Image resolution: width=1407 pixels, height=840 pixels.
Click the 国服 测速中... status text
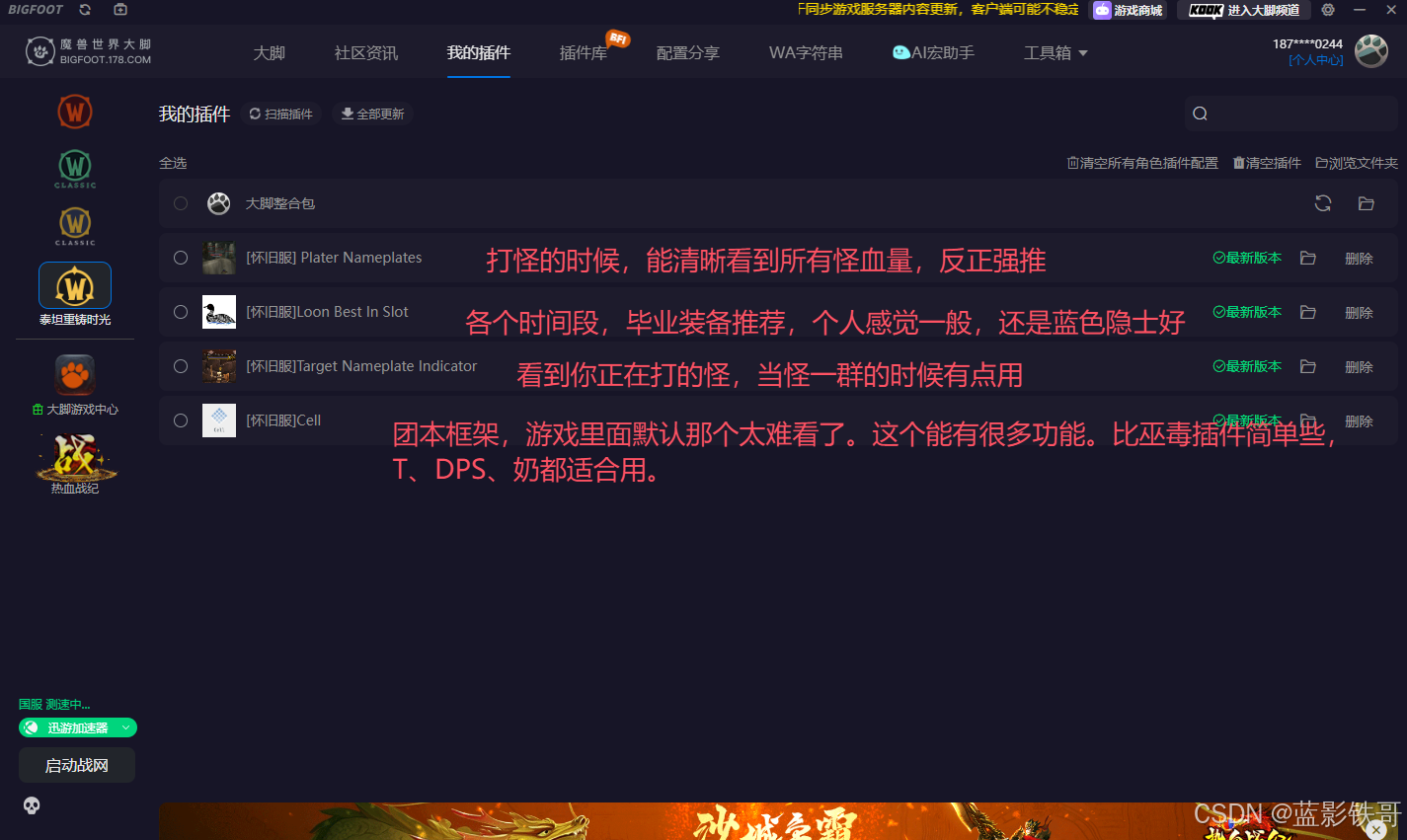click(x=54, y=705)
